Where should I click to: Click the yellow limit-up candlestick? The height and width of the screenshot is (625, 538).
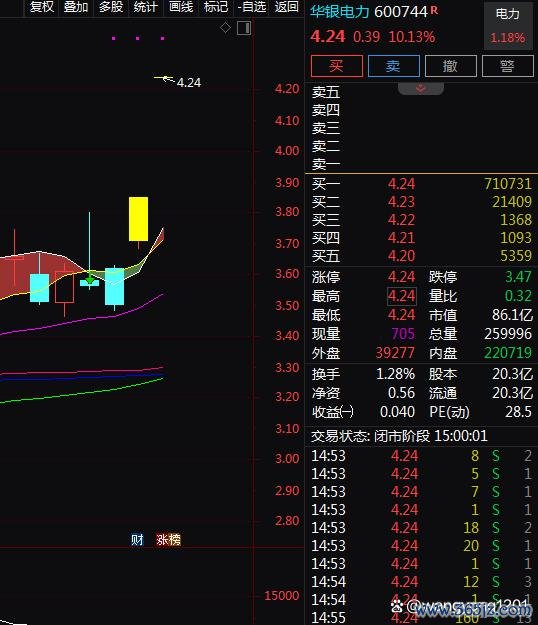tap(138, 219)
